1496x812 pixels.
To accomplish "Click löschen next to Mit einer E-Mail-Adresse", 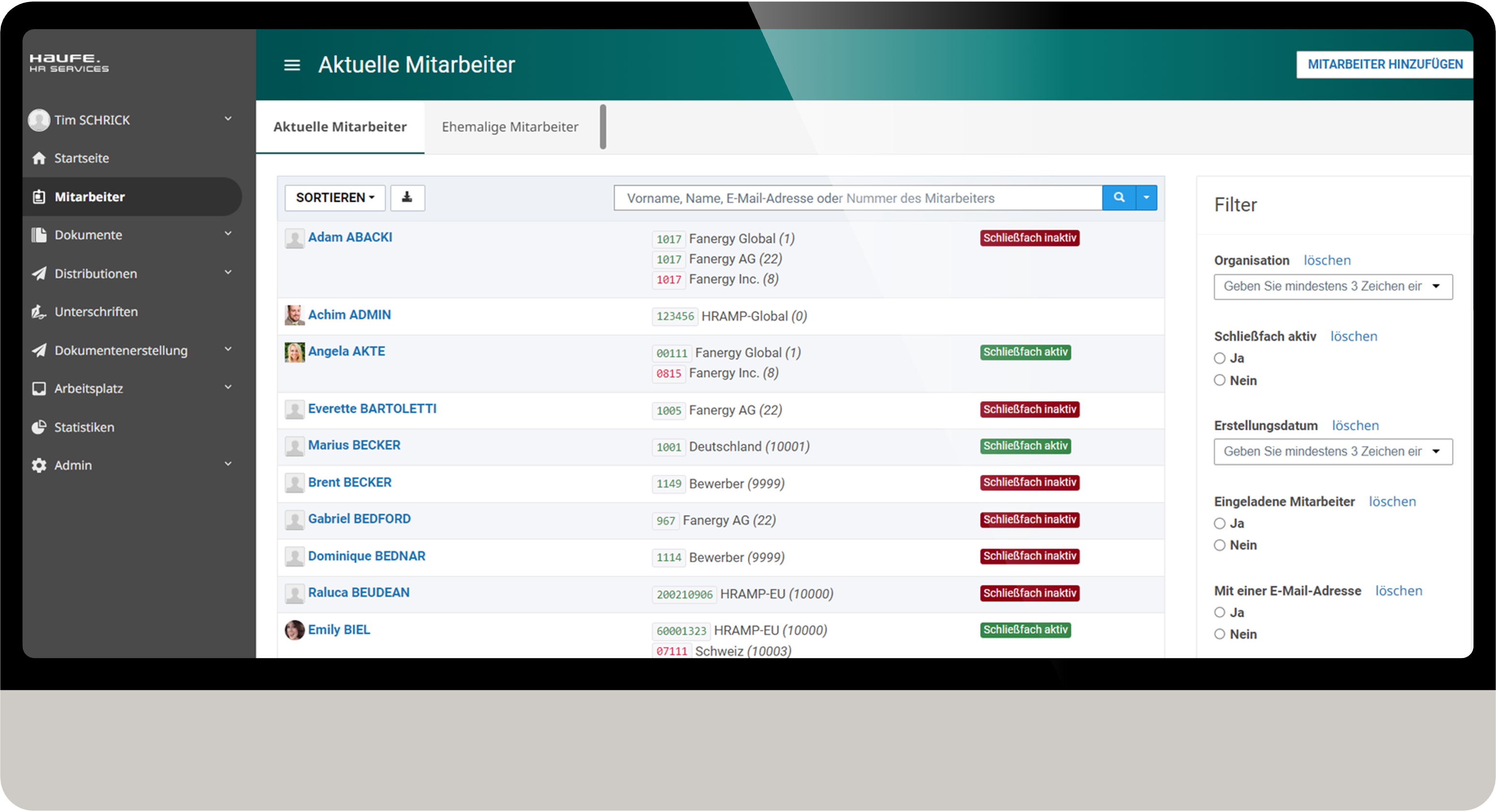I will click(x=1399, y=591).
